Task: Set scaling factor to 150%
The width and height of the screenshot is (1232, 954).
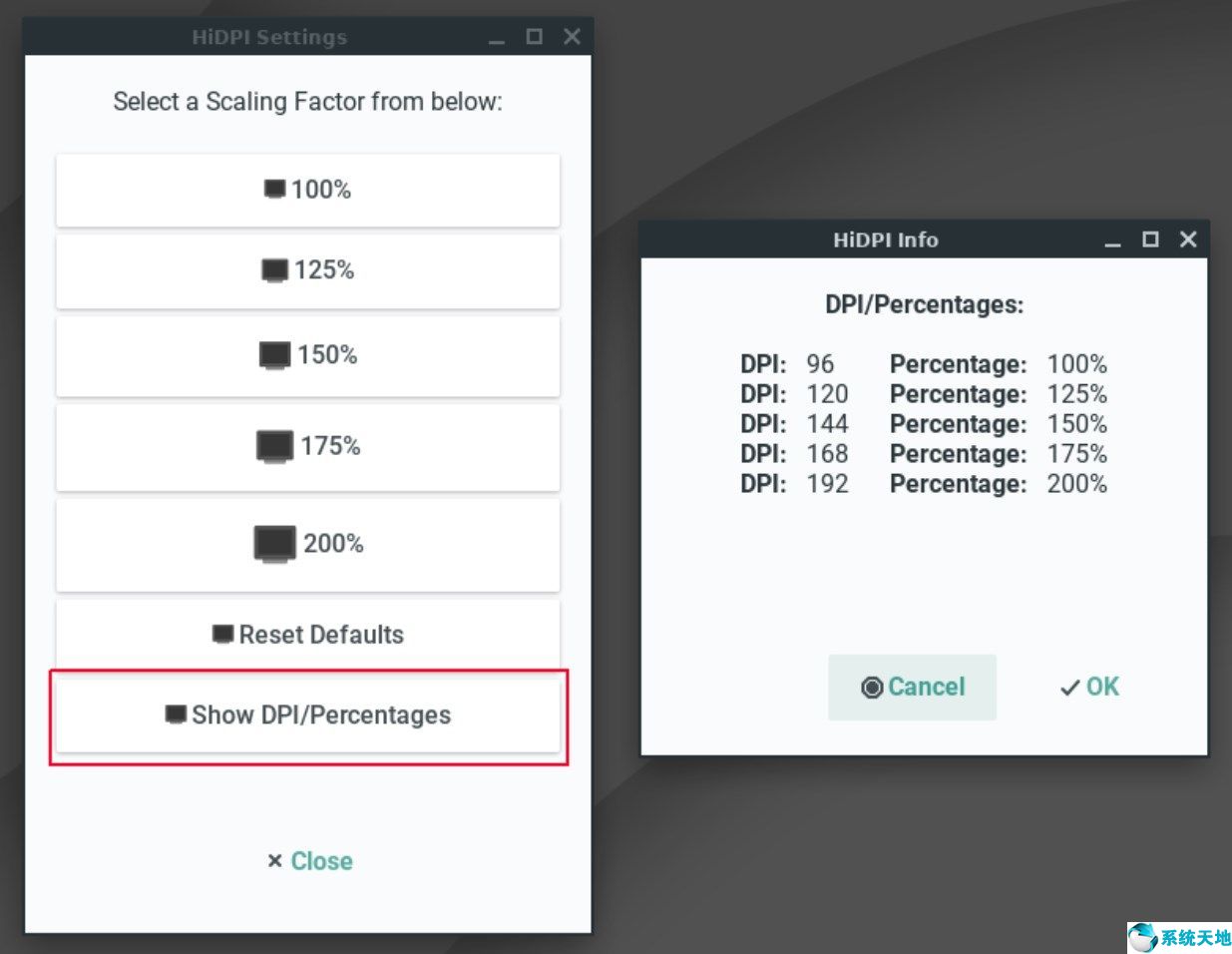Action: [x=307, y=355]
